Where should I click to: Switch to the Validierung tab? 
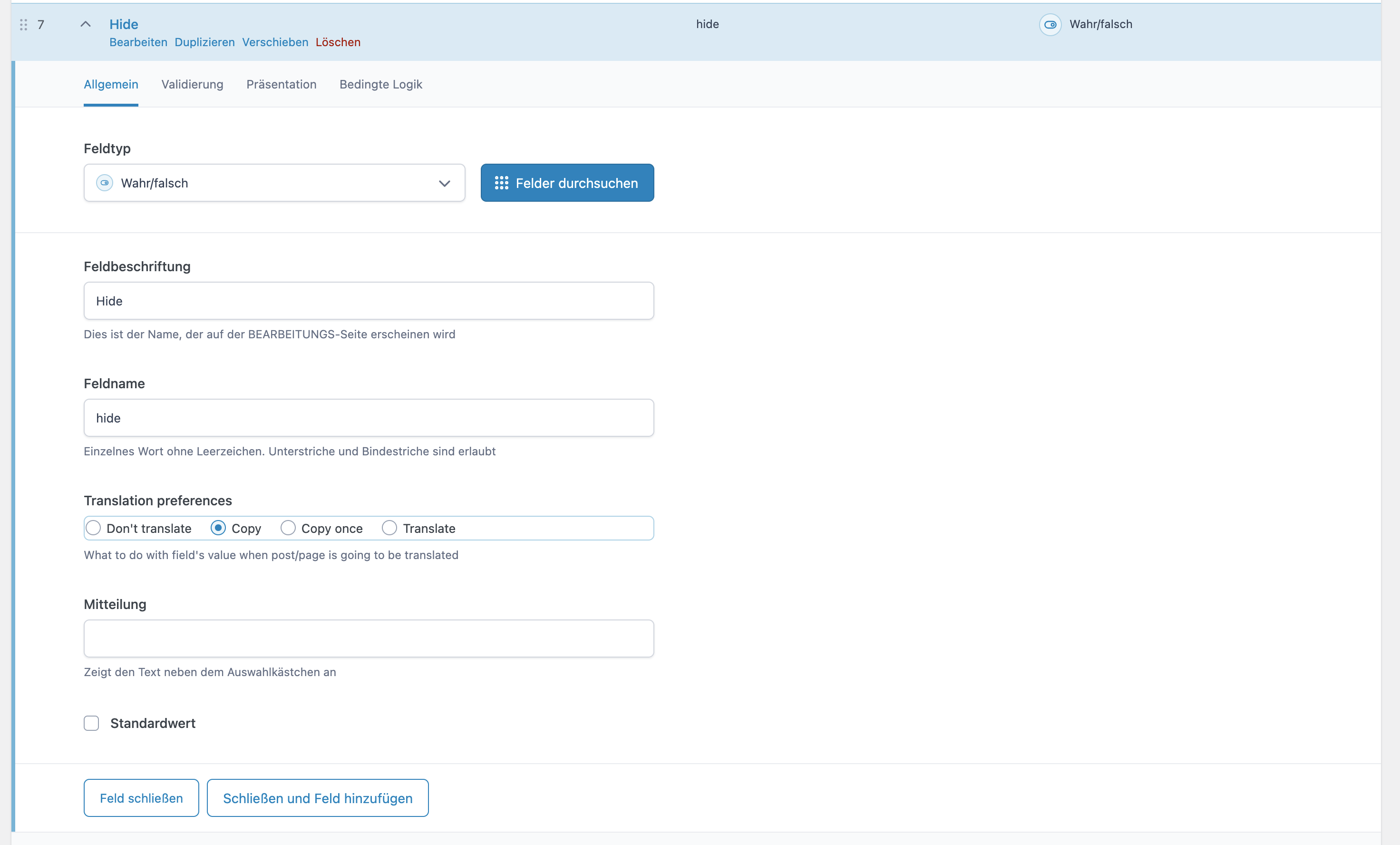tap(192, 84)
